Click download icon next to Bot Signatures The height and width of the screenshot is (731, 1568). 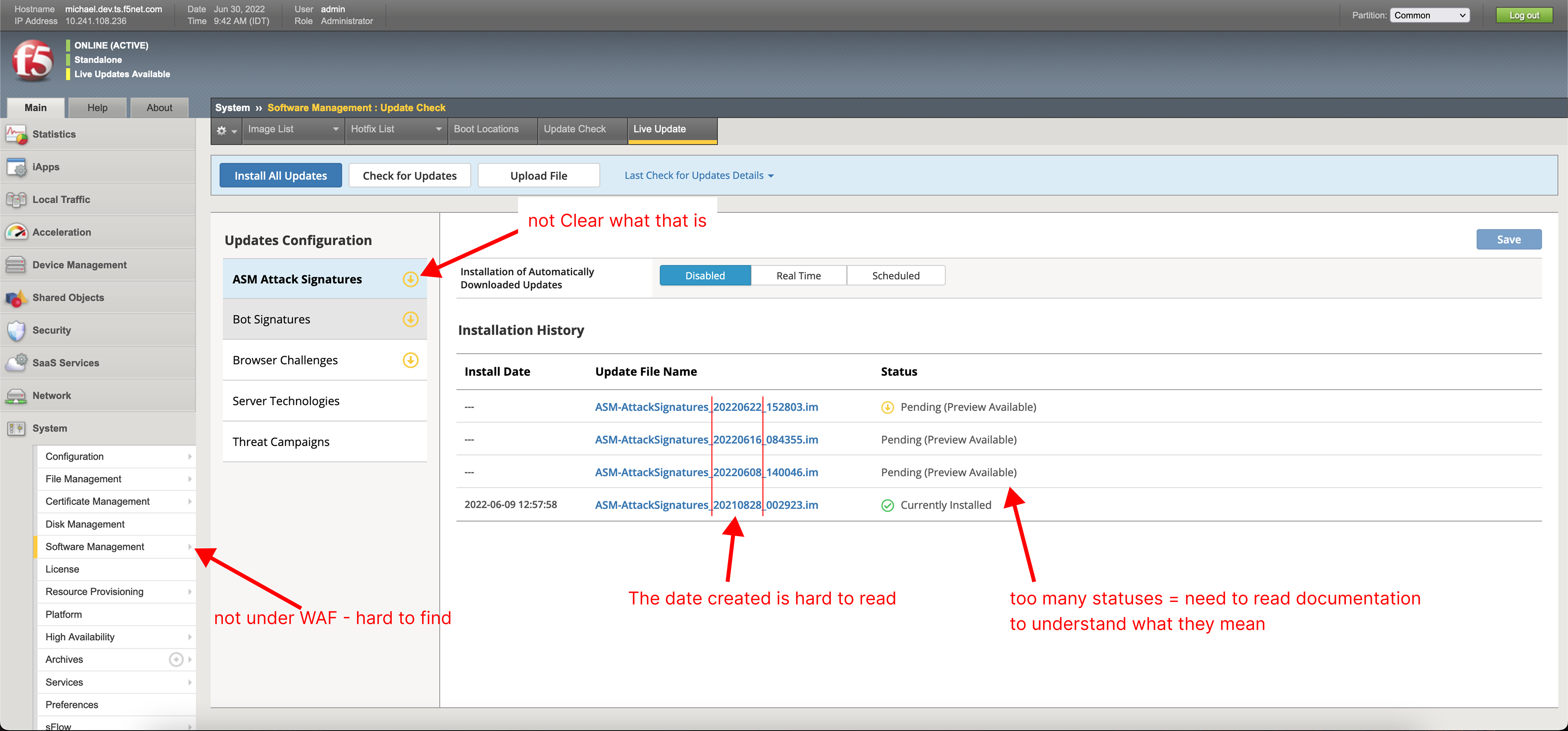pos(410,319)
